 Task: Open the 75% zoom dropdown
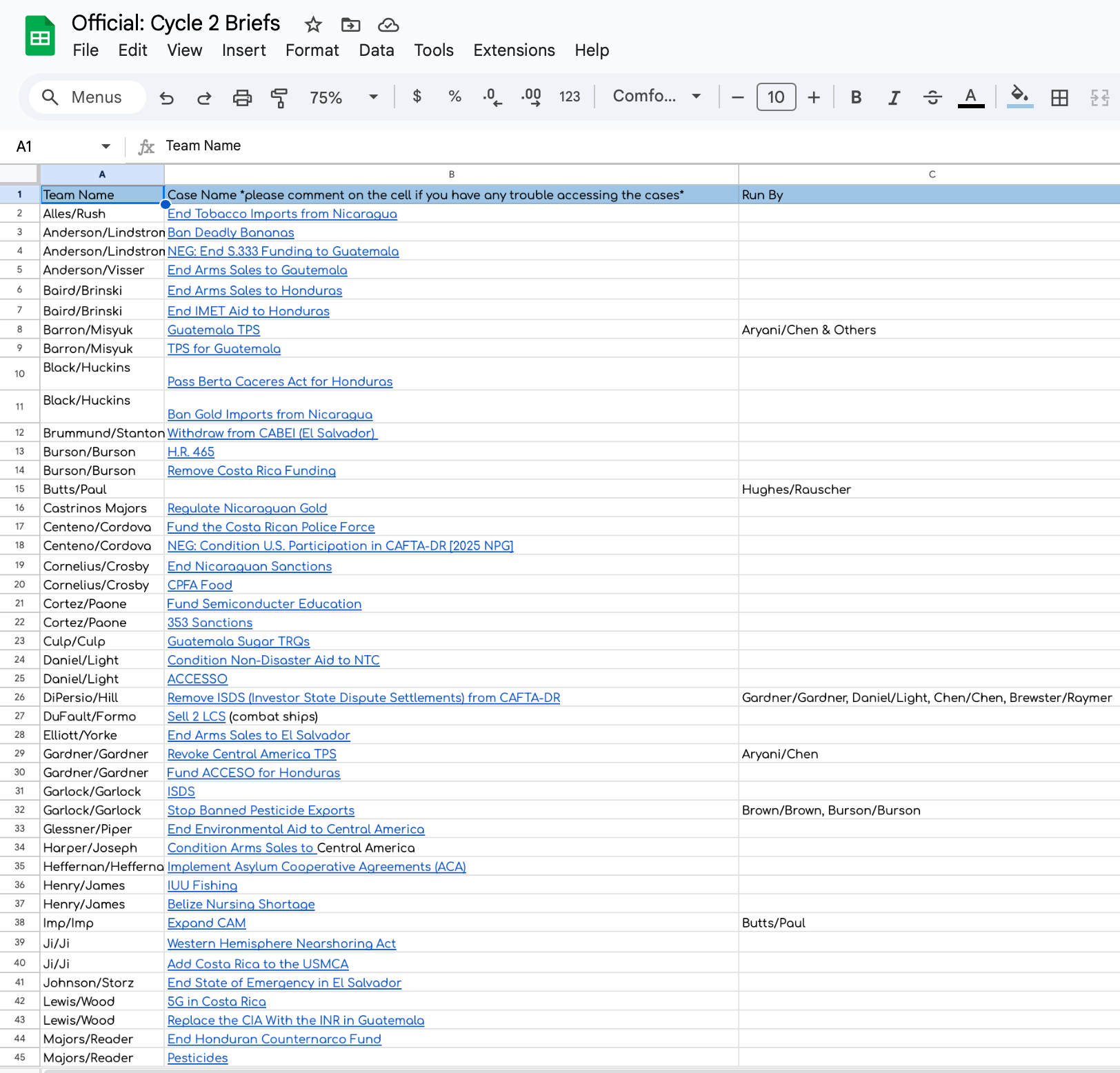point(343,97)
